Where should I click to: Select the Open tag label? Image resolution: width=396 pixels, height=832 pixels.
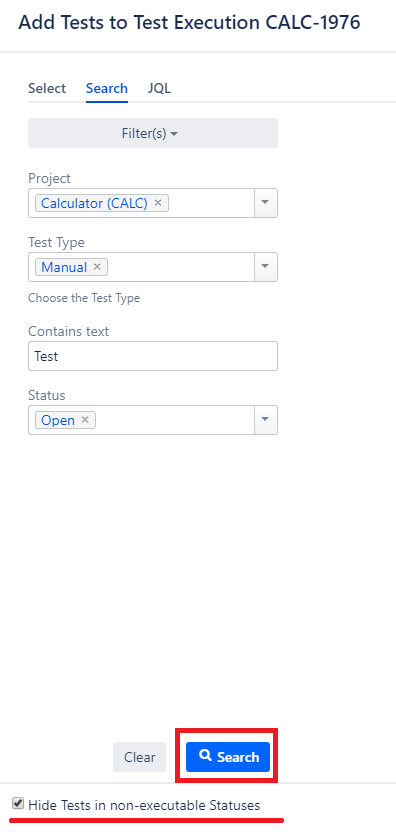point(58,420)
